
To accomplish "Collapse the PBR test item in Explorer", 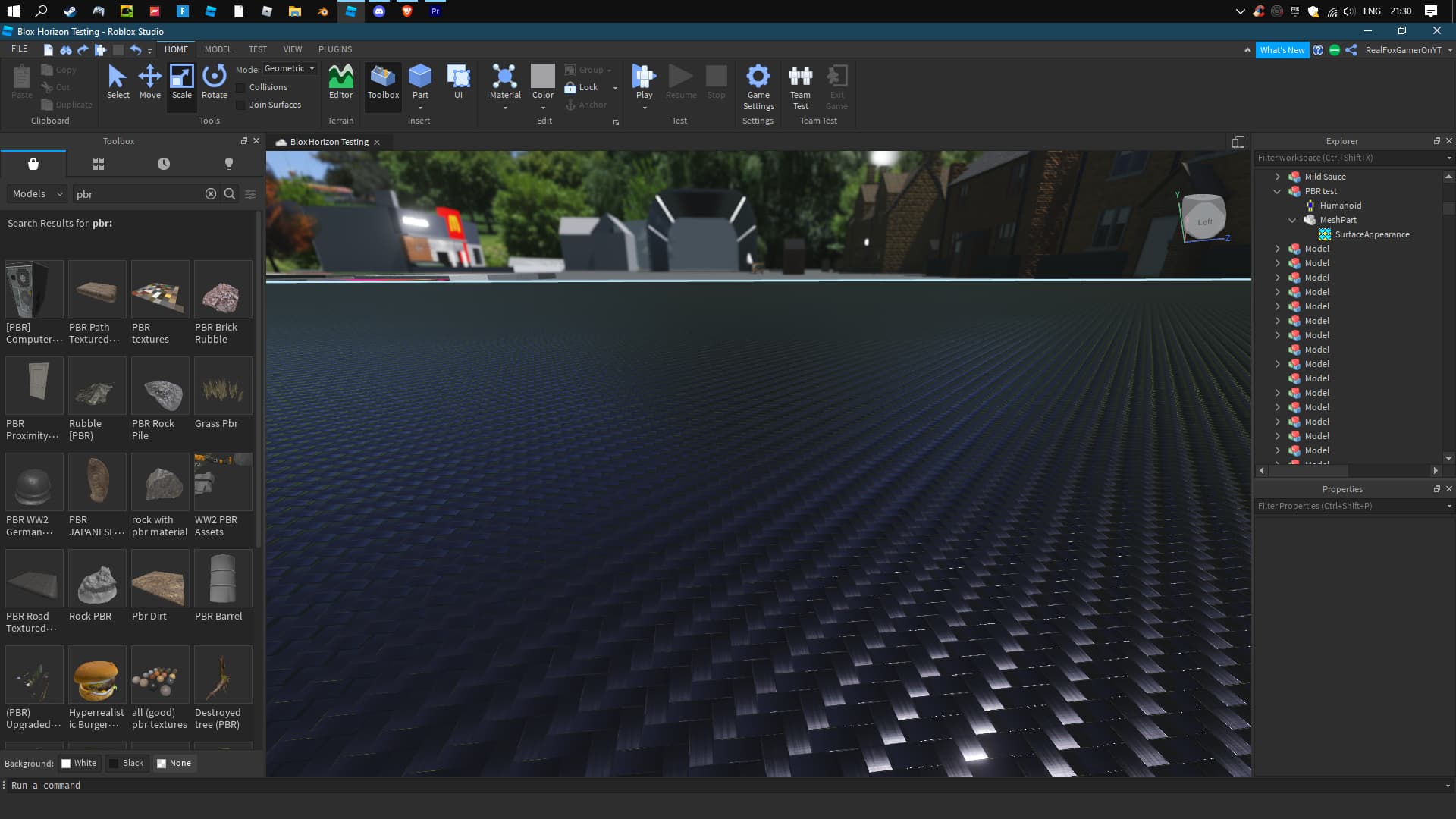I will coord(1277,191).
